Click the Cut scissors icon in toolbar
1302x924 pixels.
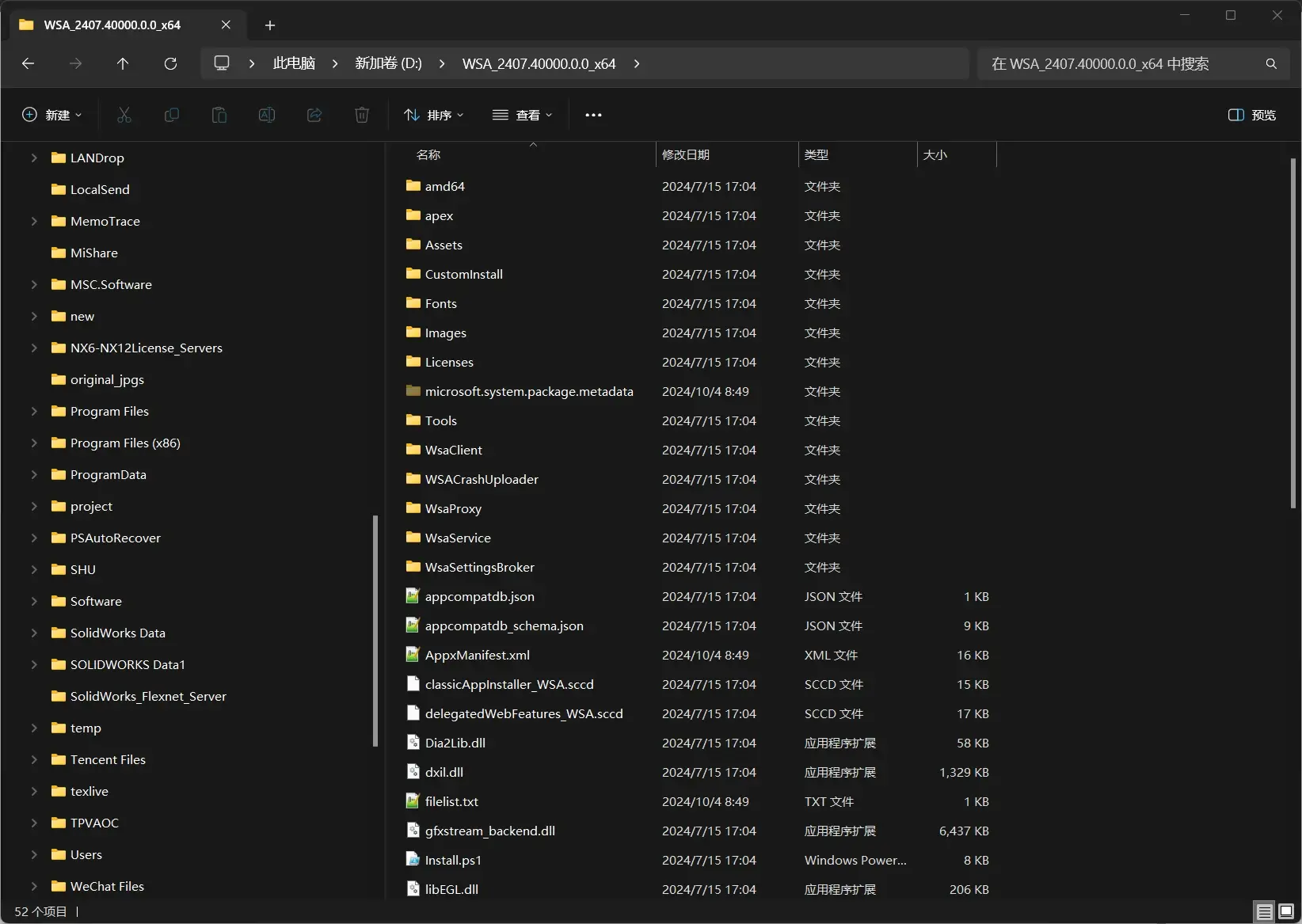[x=124, y=115]
